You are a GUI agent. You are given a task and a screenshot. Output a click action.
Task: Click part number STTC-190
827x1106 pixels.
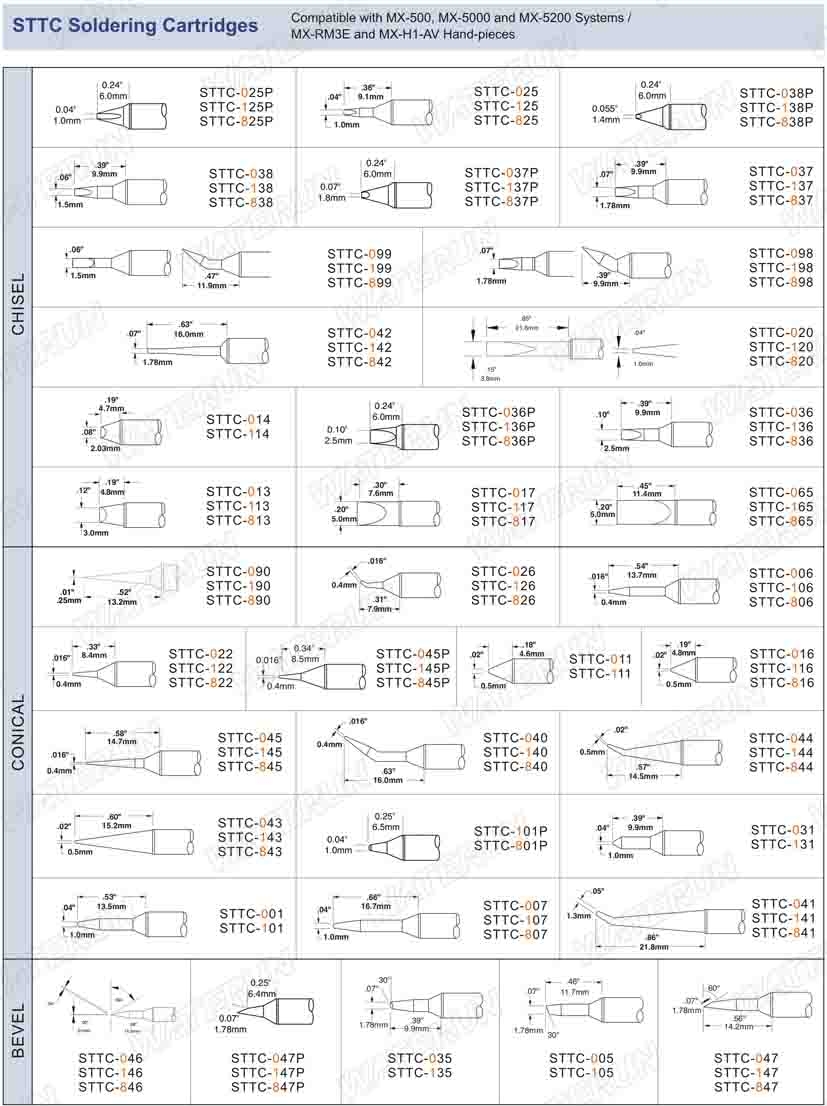[239, 585]
